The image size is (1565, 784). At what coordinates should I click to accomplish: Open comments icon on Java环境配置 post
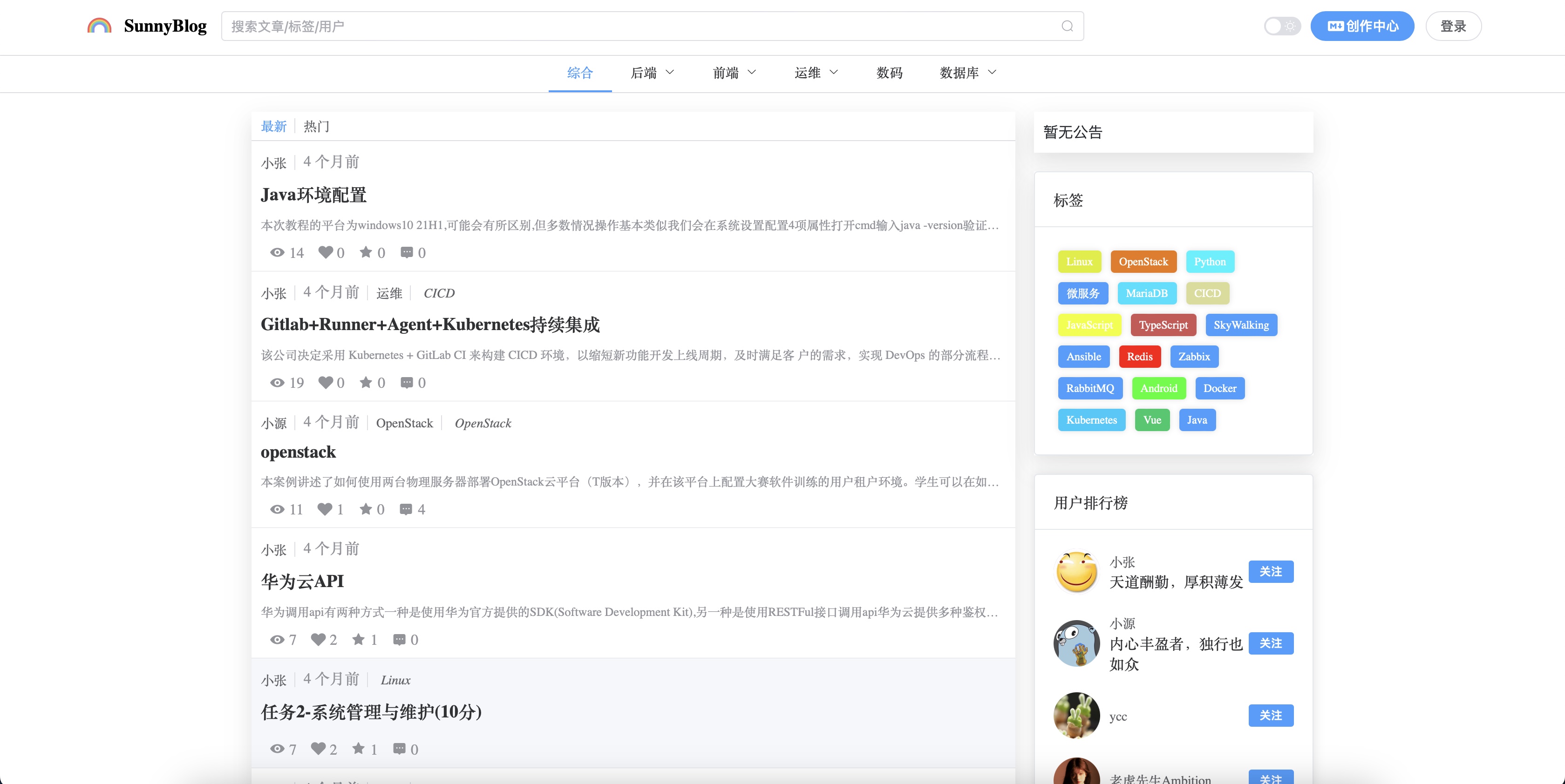click(x=407, y=253)
